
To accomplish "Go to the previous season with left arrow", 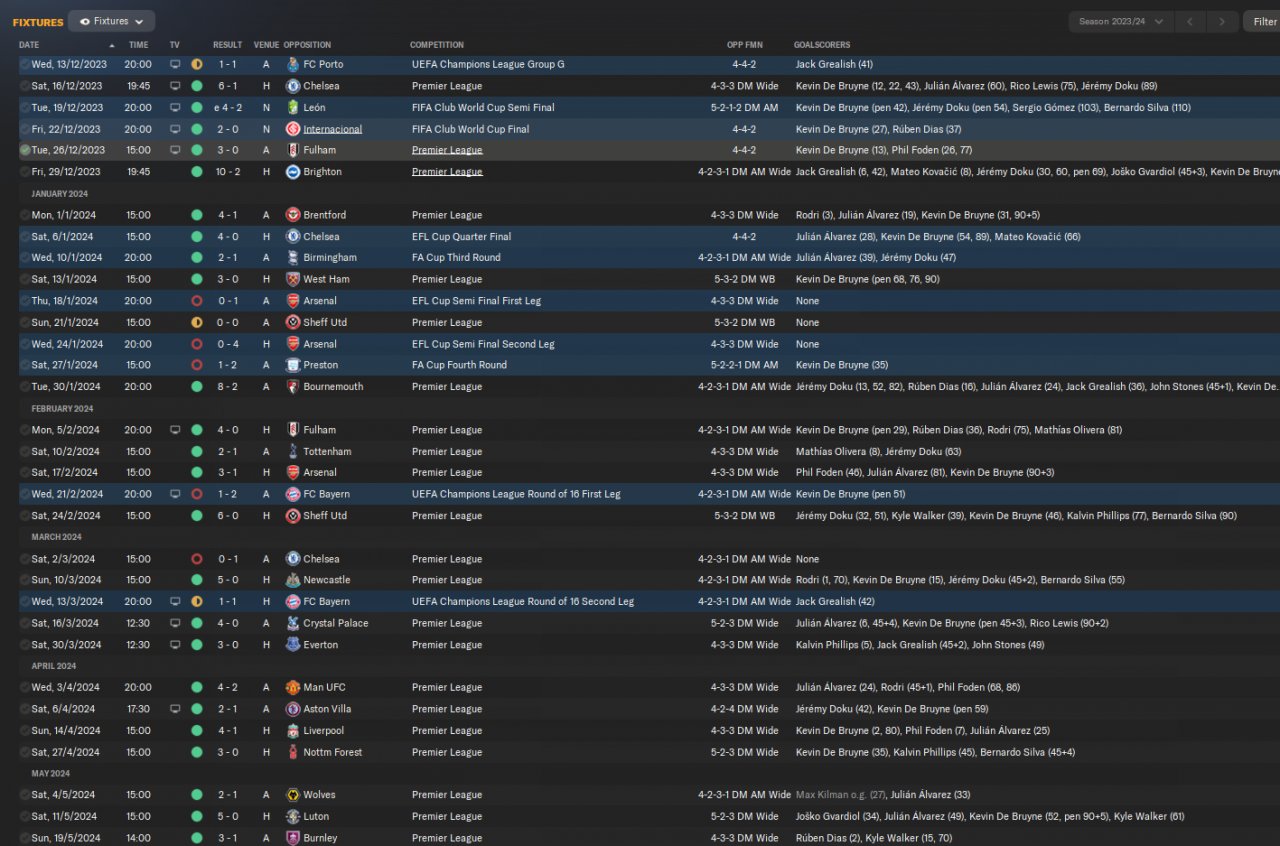I will (x=1190, y=21).
